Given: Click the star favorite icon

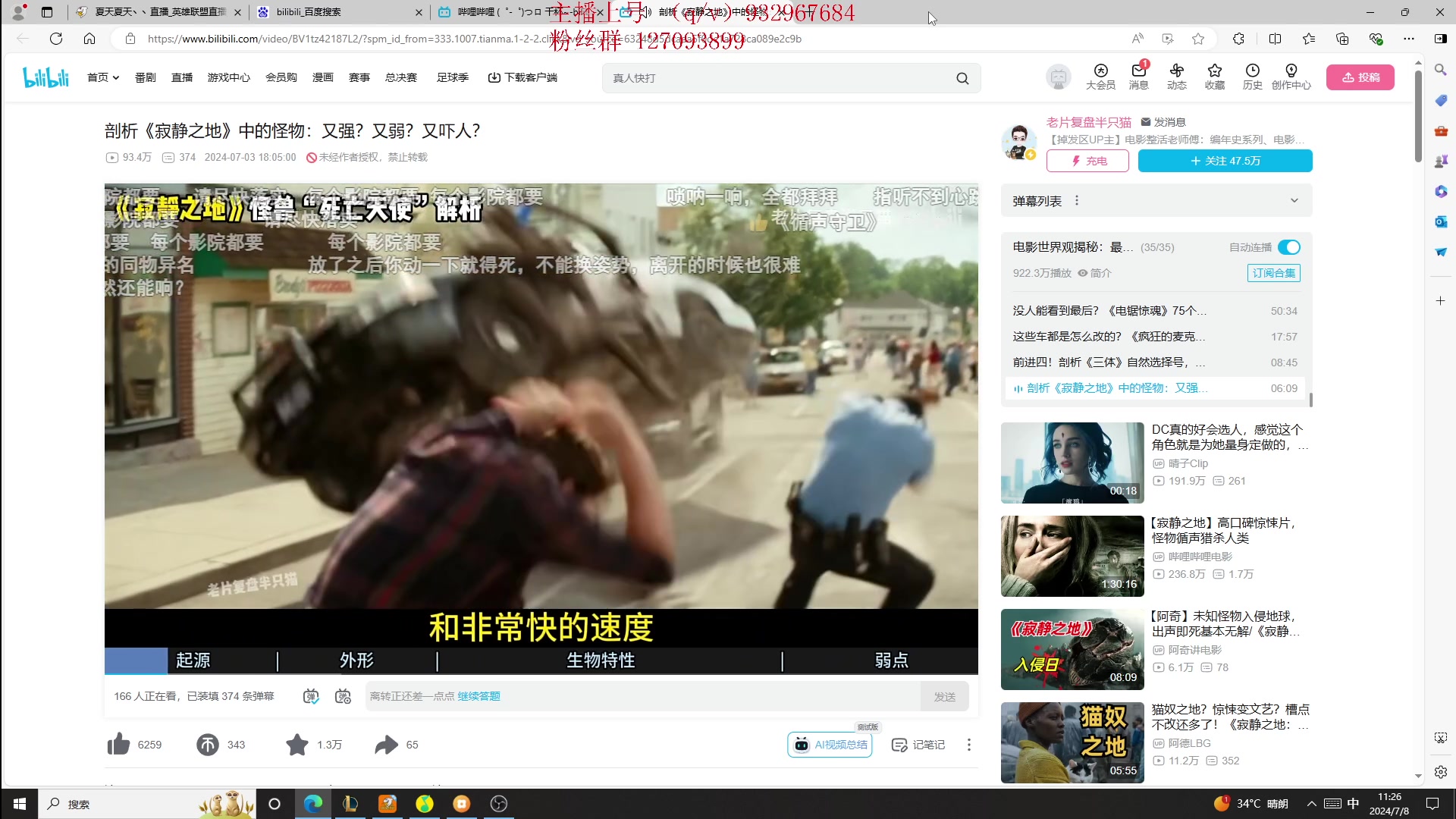Looking at the screenshot, I should coord(297,745).
